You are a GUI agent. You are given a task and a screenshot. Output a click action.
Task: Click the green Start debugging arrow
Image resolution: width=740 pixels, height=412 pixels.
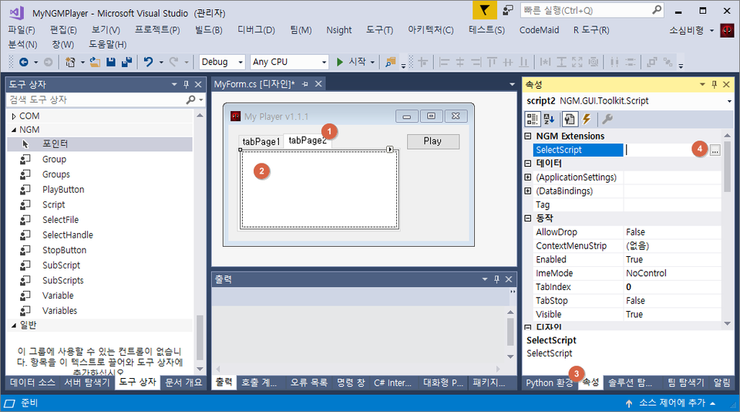click(339, 62)
